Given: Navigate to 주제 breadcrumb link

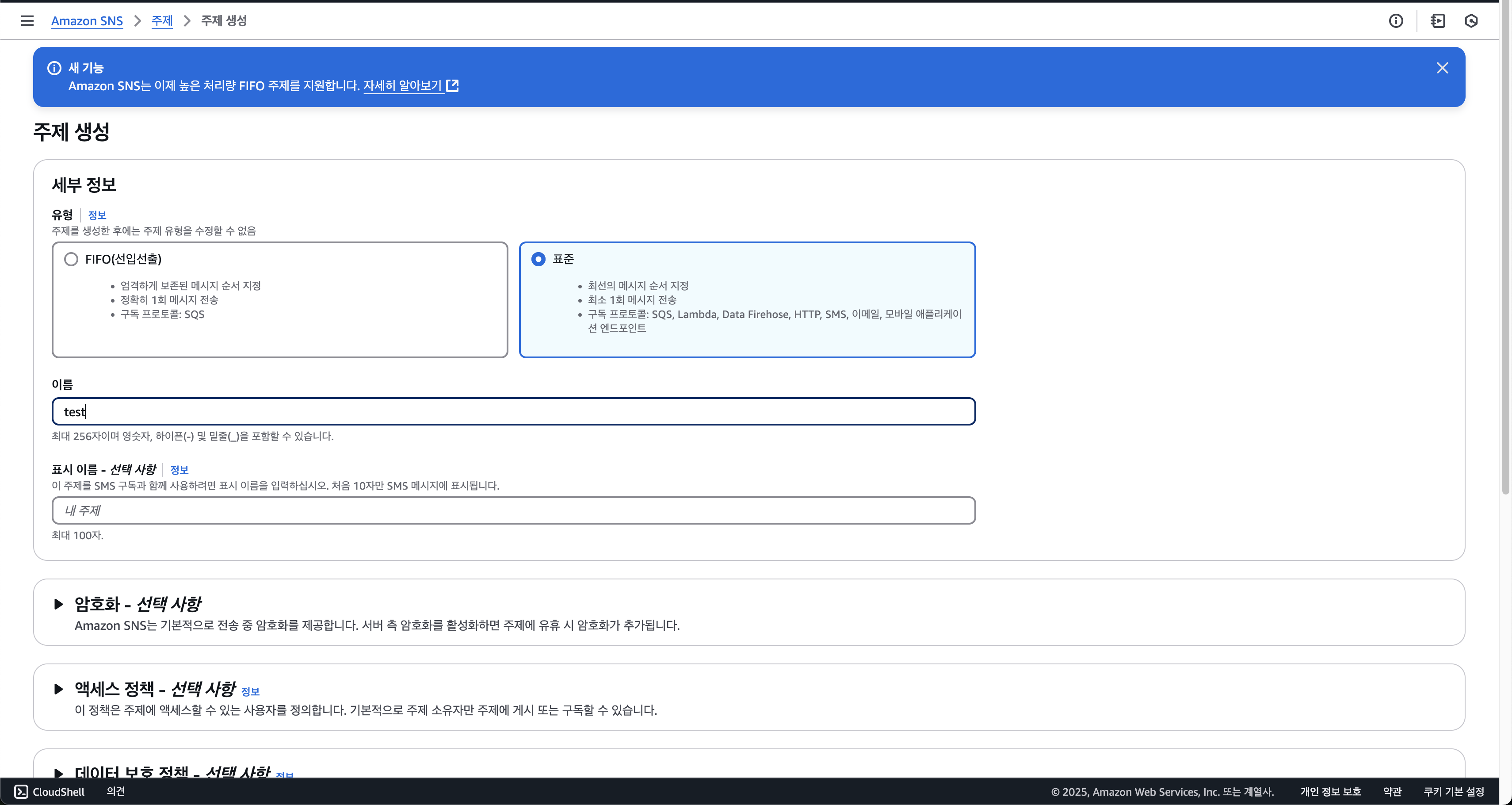Looking at the screenshot, I should [162, 21].
